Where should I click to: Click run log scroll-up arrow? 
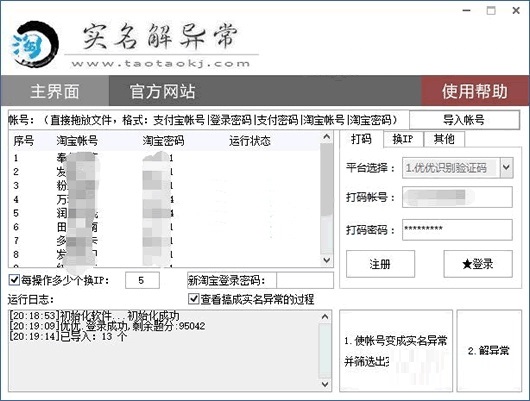(325, 317)
